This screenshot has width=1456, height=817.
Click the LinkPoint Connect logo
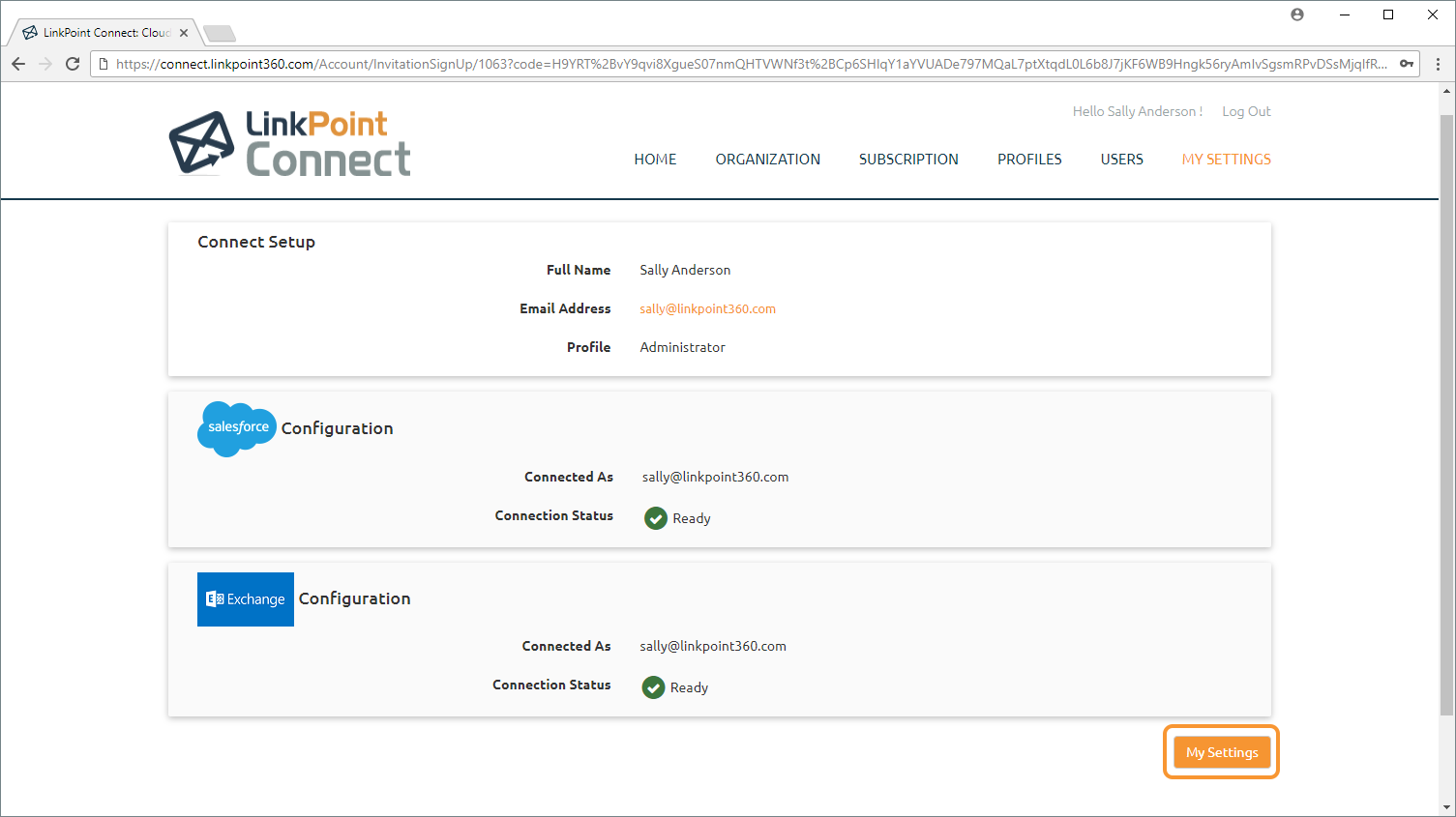[x=290, y=143]
